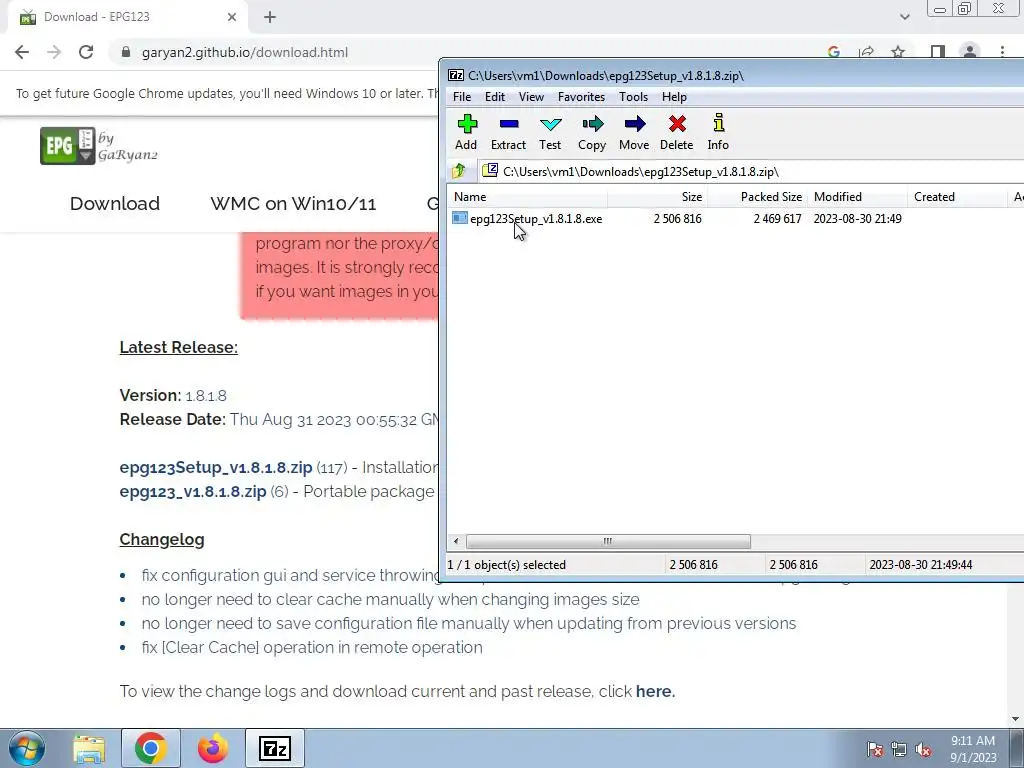Click webpage scrollbar down arrow
1024x768 pixels.
[1016, 719]
